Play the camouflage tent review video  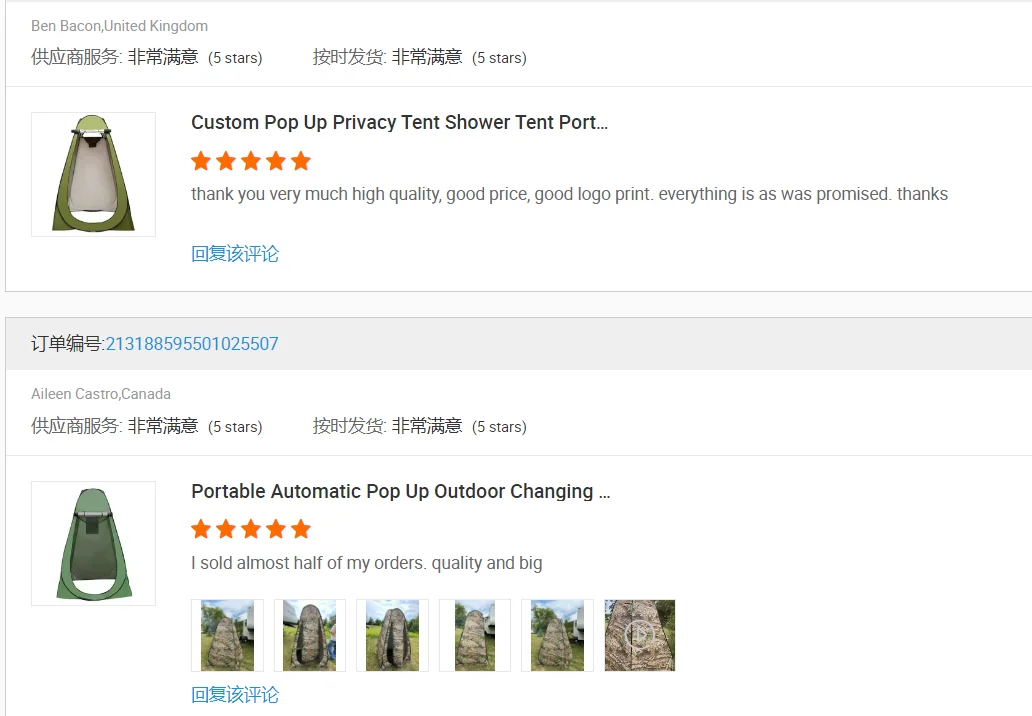[640, 635]
